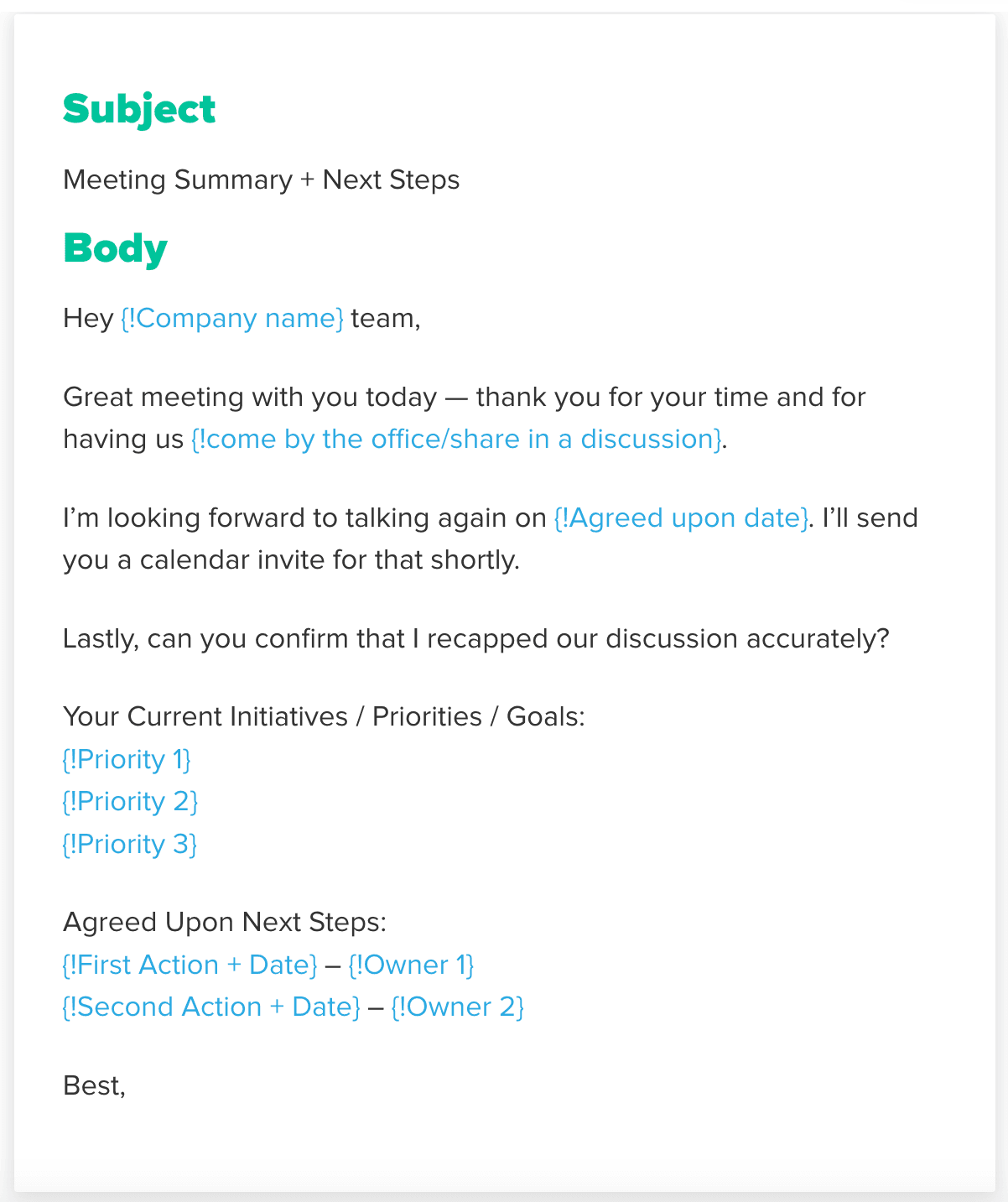The width and height of the screenshot is (1008, 1202).
Task: Select the {!First Action + Date} placeholder
Action: [190, 965]
